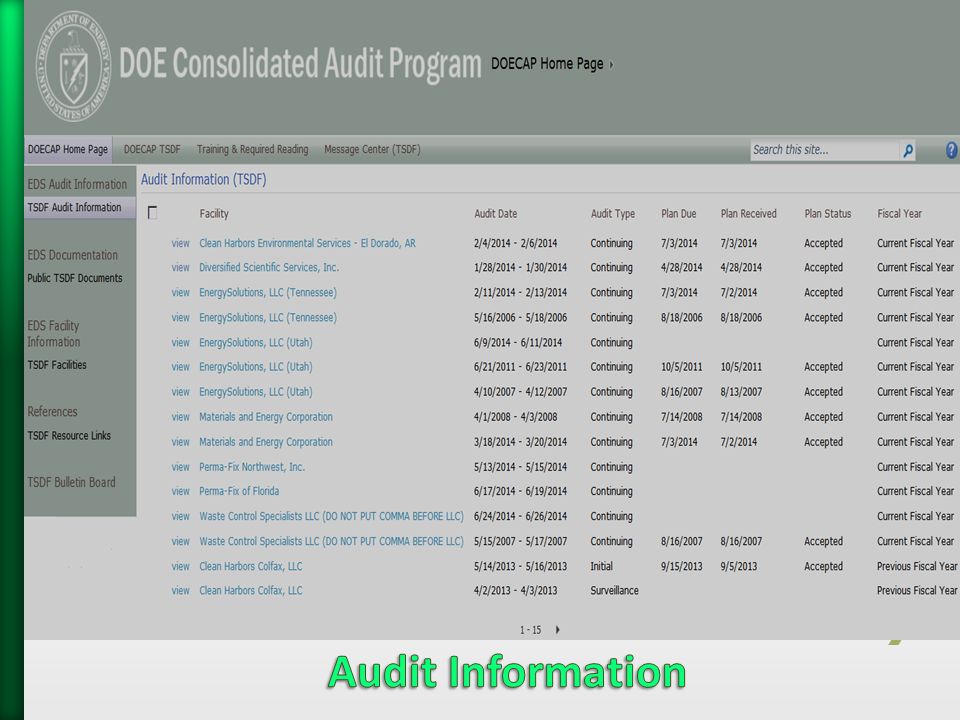Open EnergySolutions, LLC (Utah) audited 4/10/2007
This screenshot has width=960, height=720.
tap(255, 392)
